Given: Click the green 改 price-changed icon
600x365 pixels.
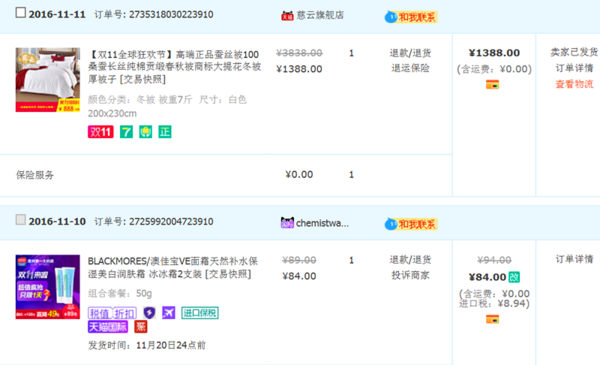Looking at the screenshot, I should (x=514, y=277).
